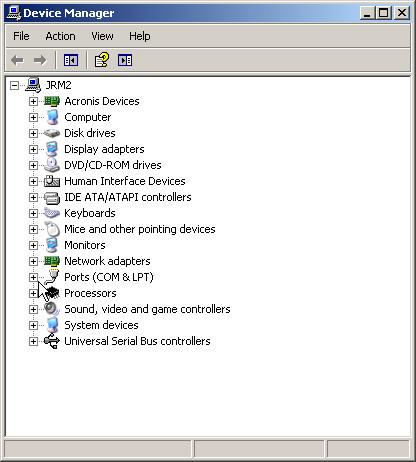416x462 pixels.
Task: Click the Universal Serial Bus controllers USB icon
Action: (52, 341)
